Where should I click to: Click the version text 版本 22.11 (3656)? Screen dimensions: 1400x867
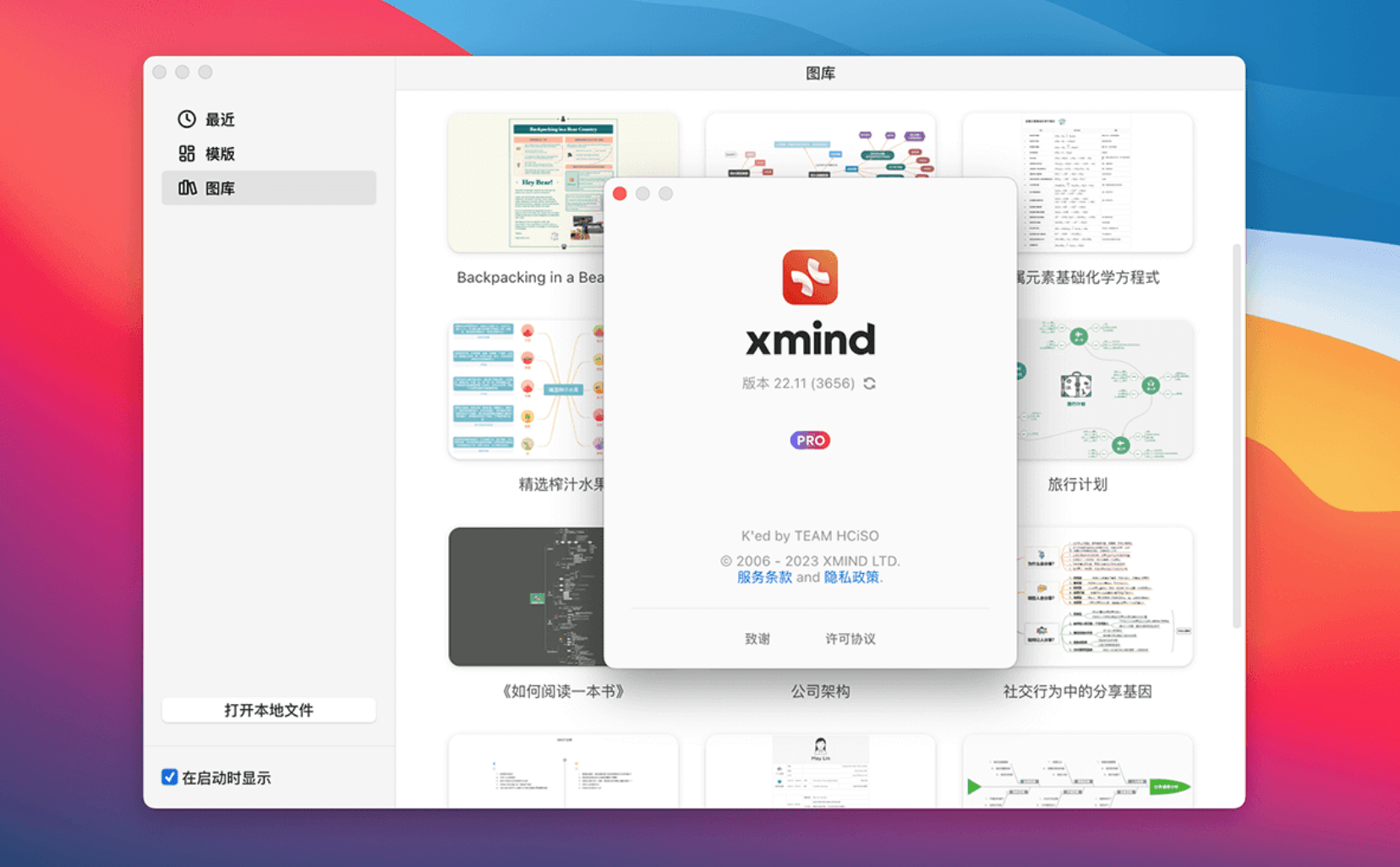(798, 384)
